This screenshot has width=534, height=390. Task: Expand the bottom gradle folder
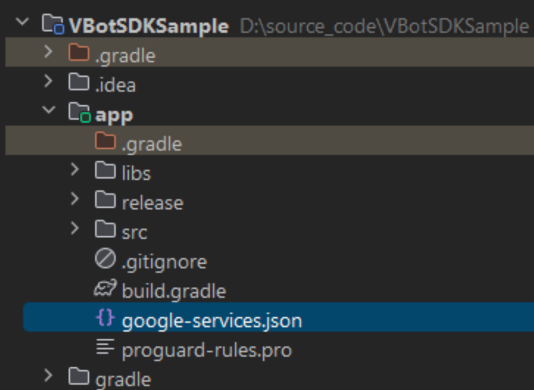(48, 375)
